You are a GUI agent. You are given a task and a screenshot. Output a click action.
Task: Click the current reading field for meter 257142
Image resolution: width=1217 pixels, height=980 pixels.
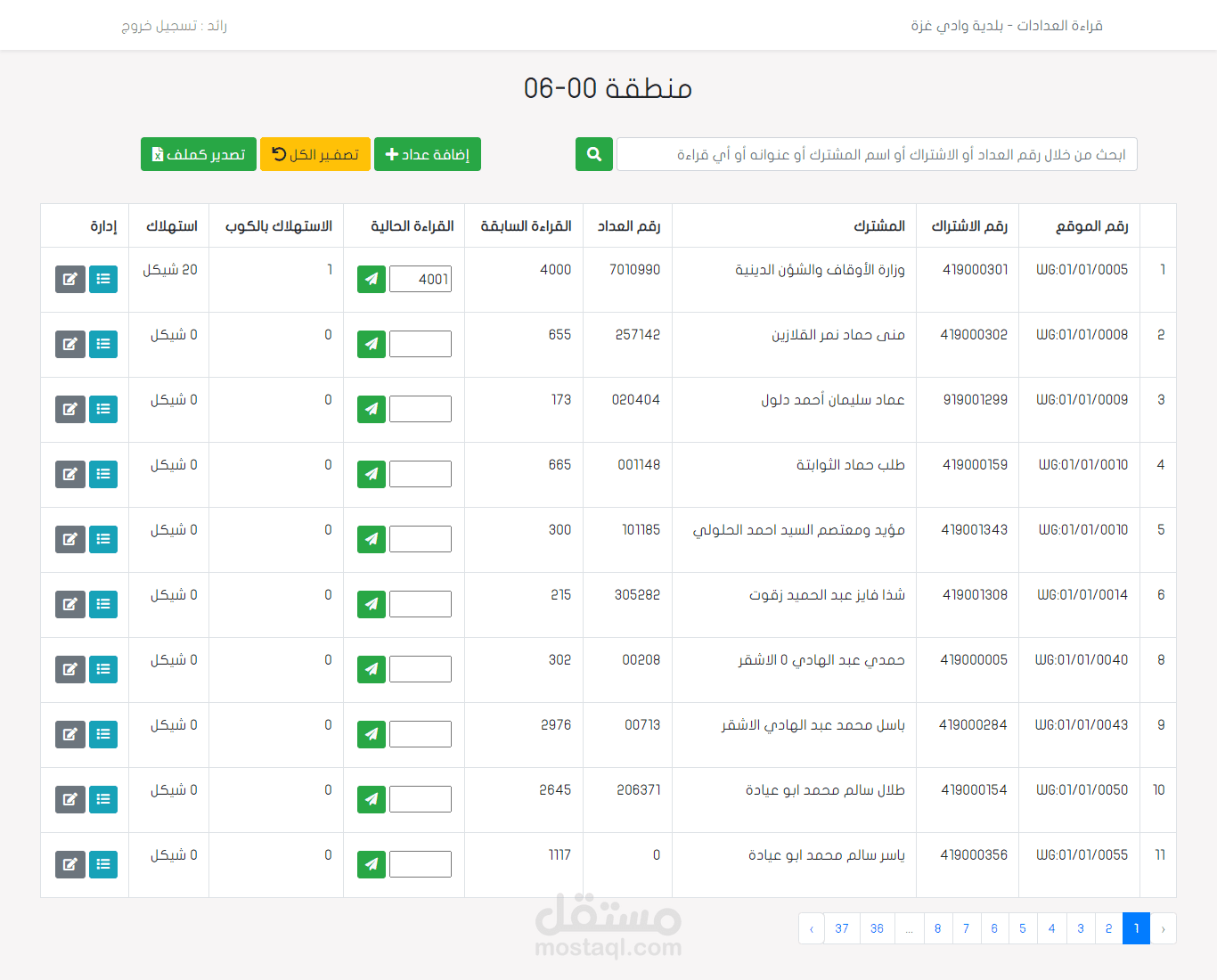tap(421, 344)
